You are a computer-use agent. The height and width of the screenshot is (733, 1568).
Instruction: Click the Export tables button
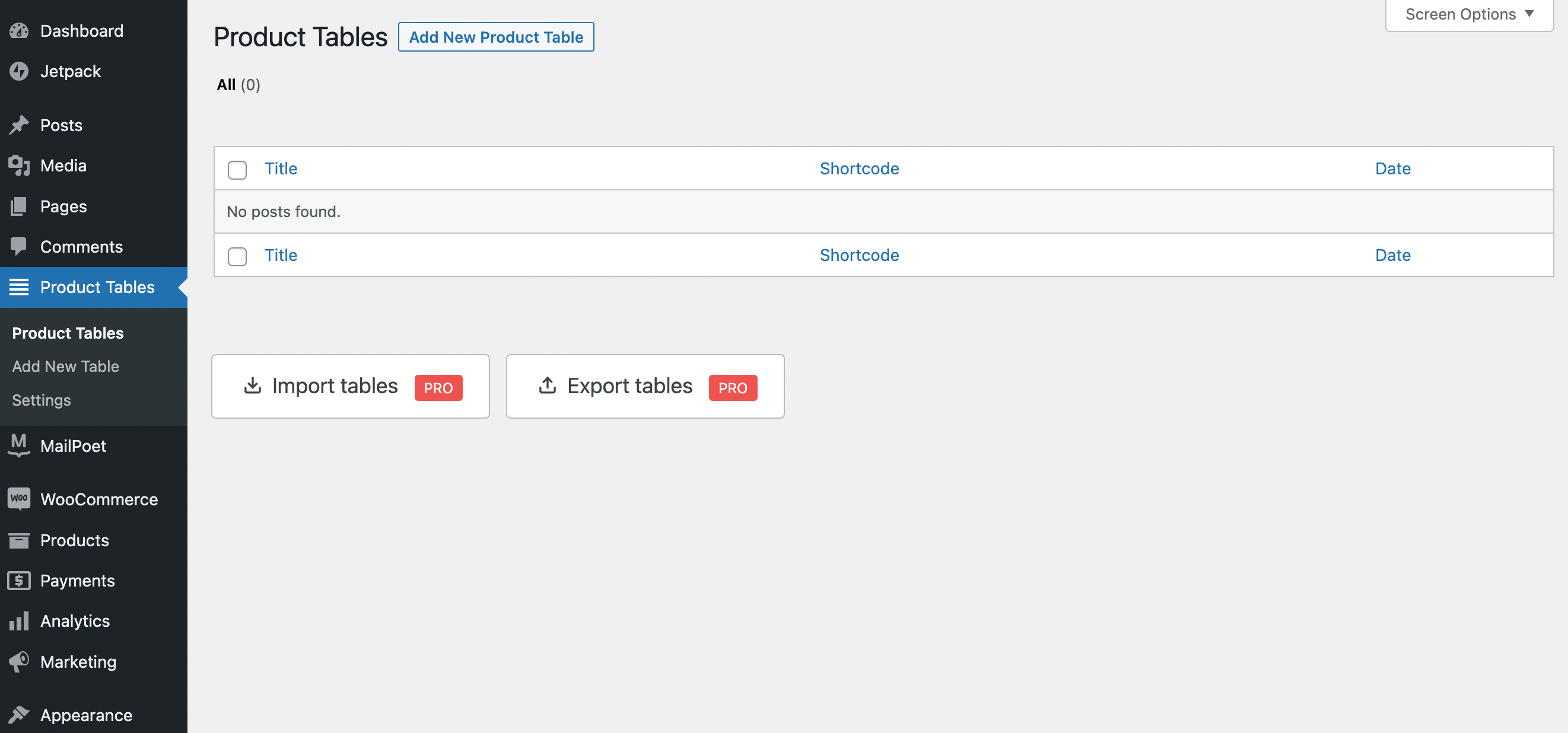pos(645,386)
